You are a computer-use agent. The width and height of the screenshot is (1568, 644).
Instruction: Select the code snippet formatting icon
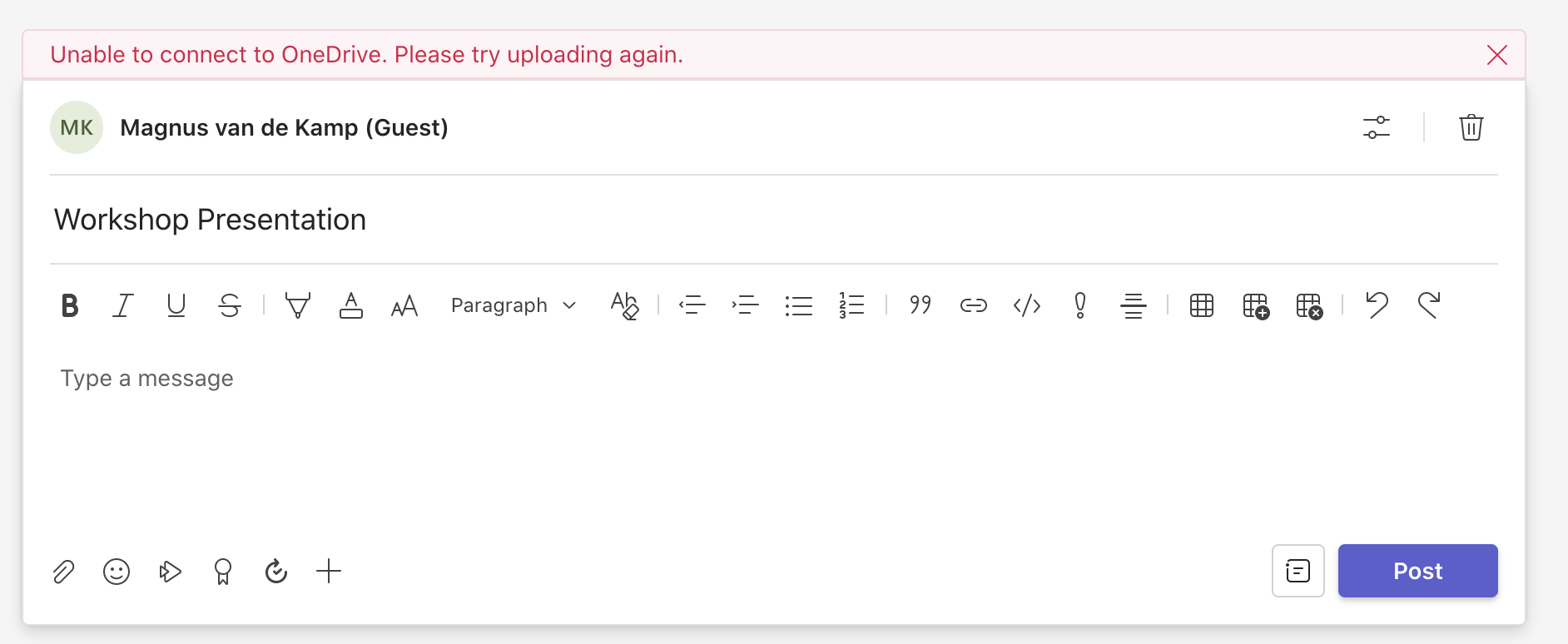click(1026, 305)
